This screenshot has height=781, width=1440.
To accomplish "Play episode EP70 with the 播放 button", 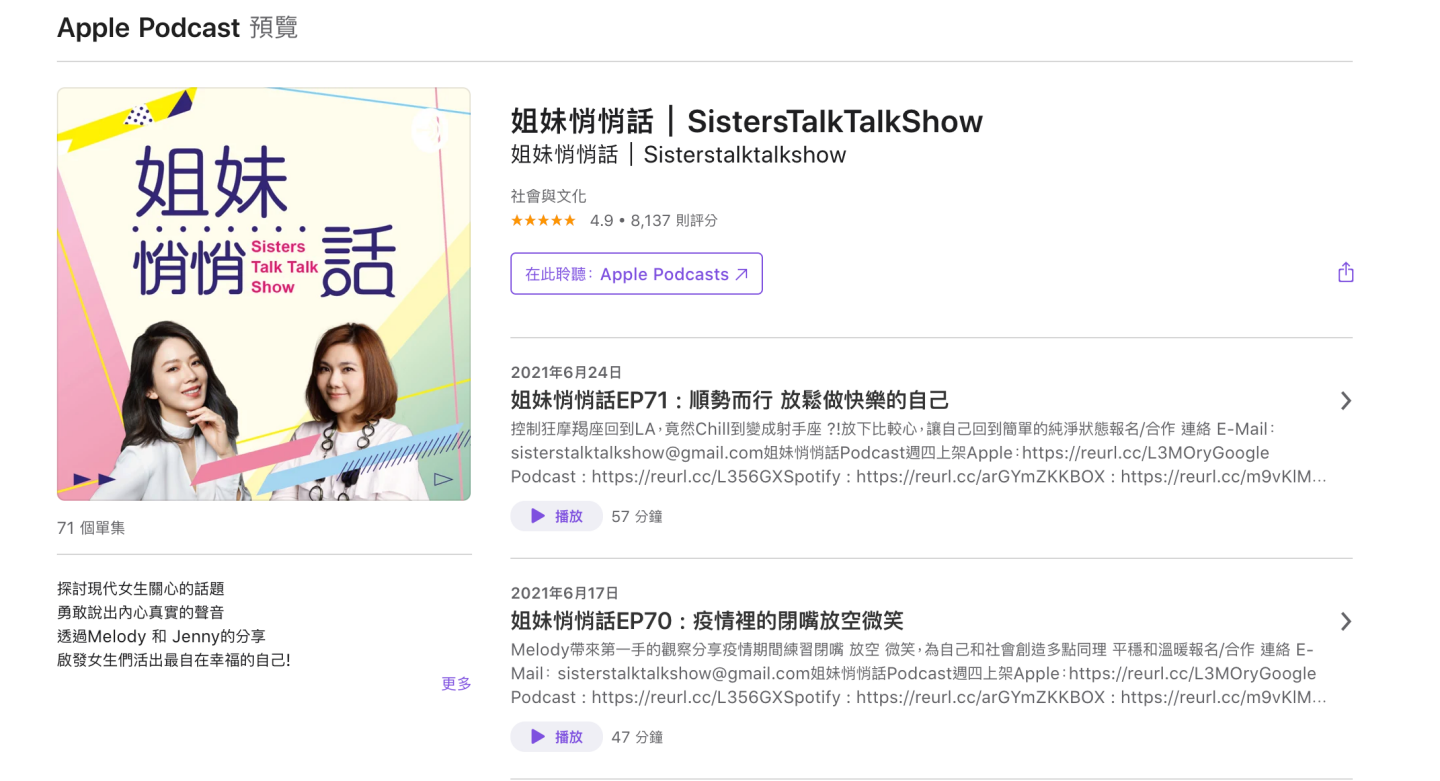I will click(x=556, y=737).
